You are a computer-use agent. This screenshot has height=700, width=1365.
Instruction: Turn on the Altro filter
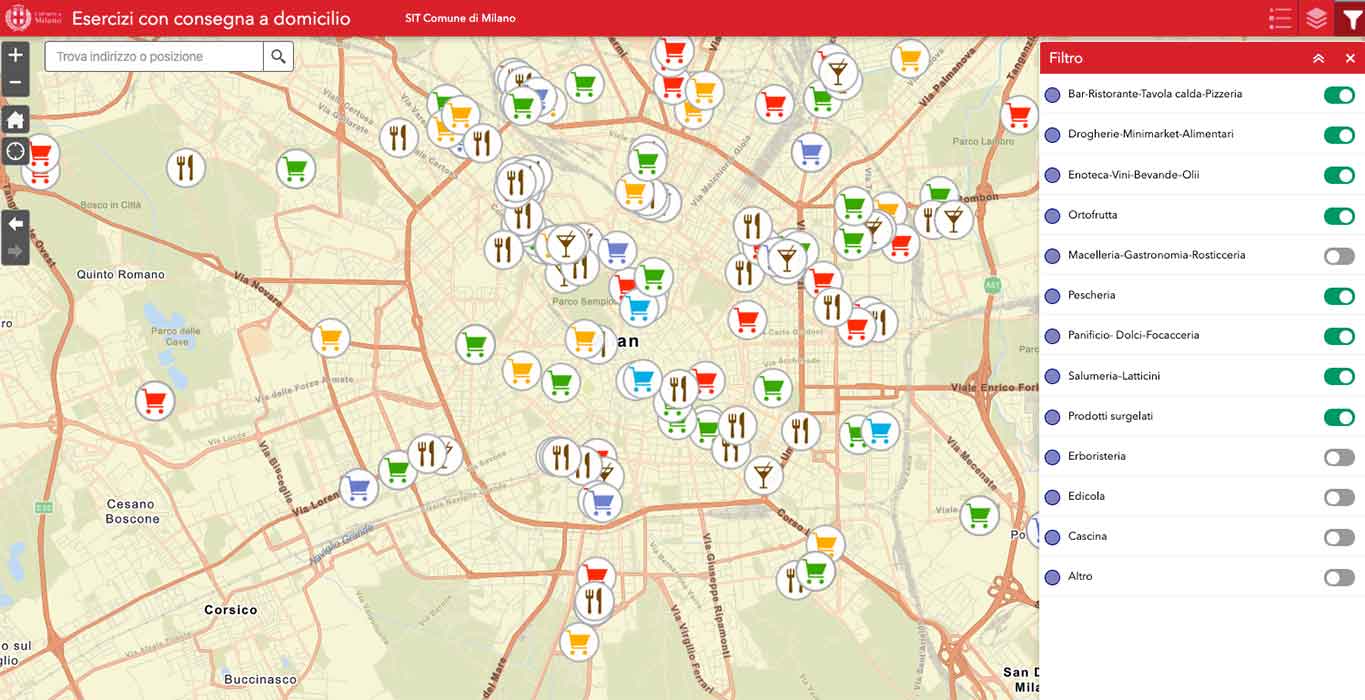tap(1339, 577)
